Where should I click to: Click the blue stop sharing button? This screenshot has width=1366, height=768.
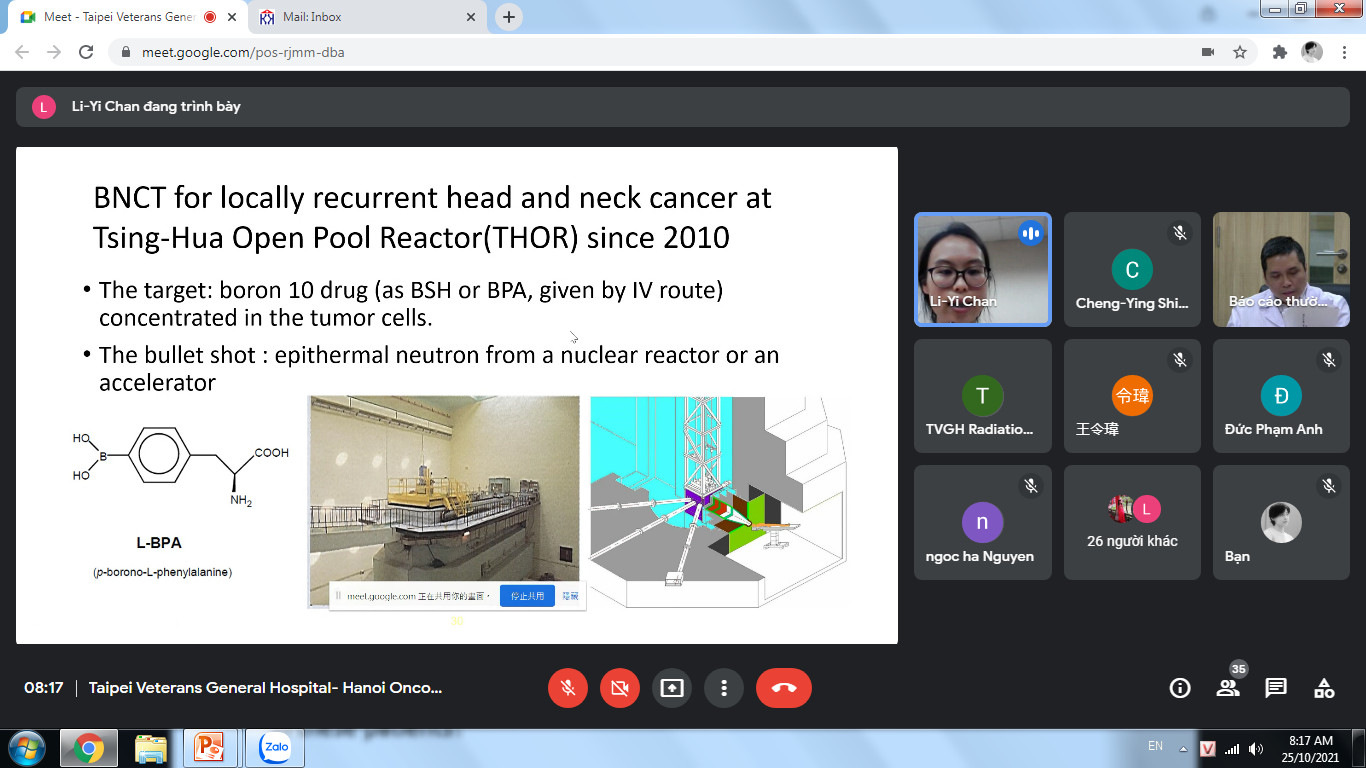[x=527, y=596]
